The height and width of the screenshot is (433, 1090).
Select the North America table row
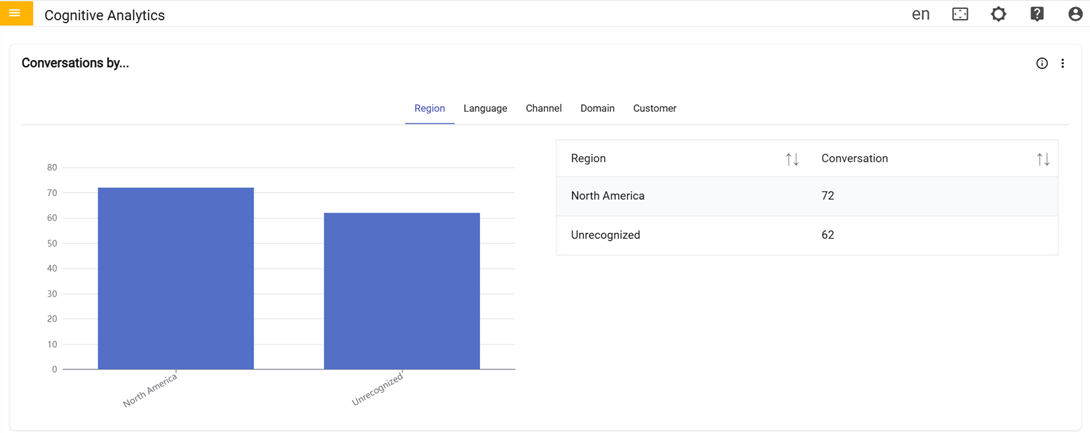(x=806, y=196)
